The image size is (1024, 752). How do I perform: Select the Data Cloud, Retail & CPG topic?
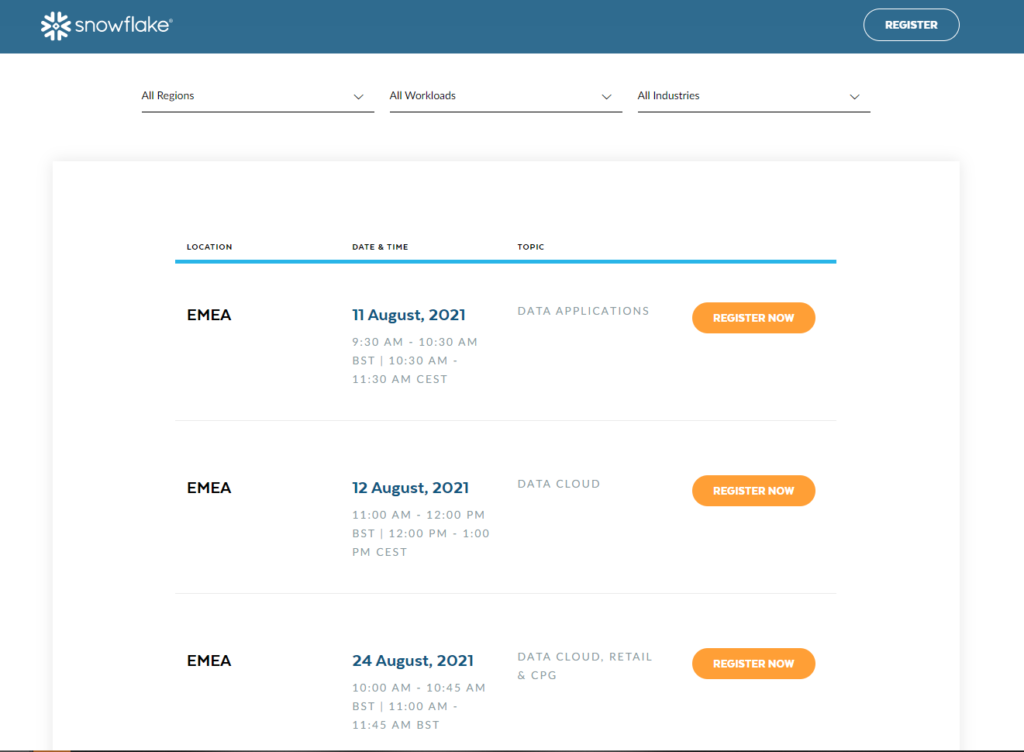584,666
